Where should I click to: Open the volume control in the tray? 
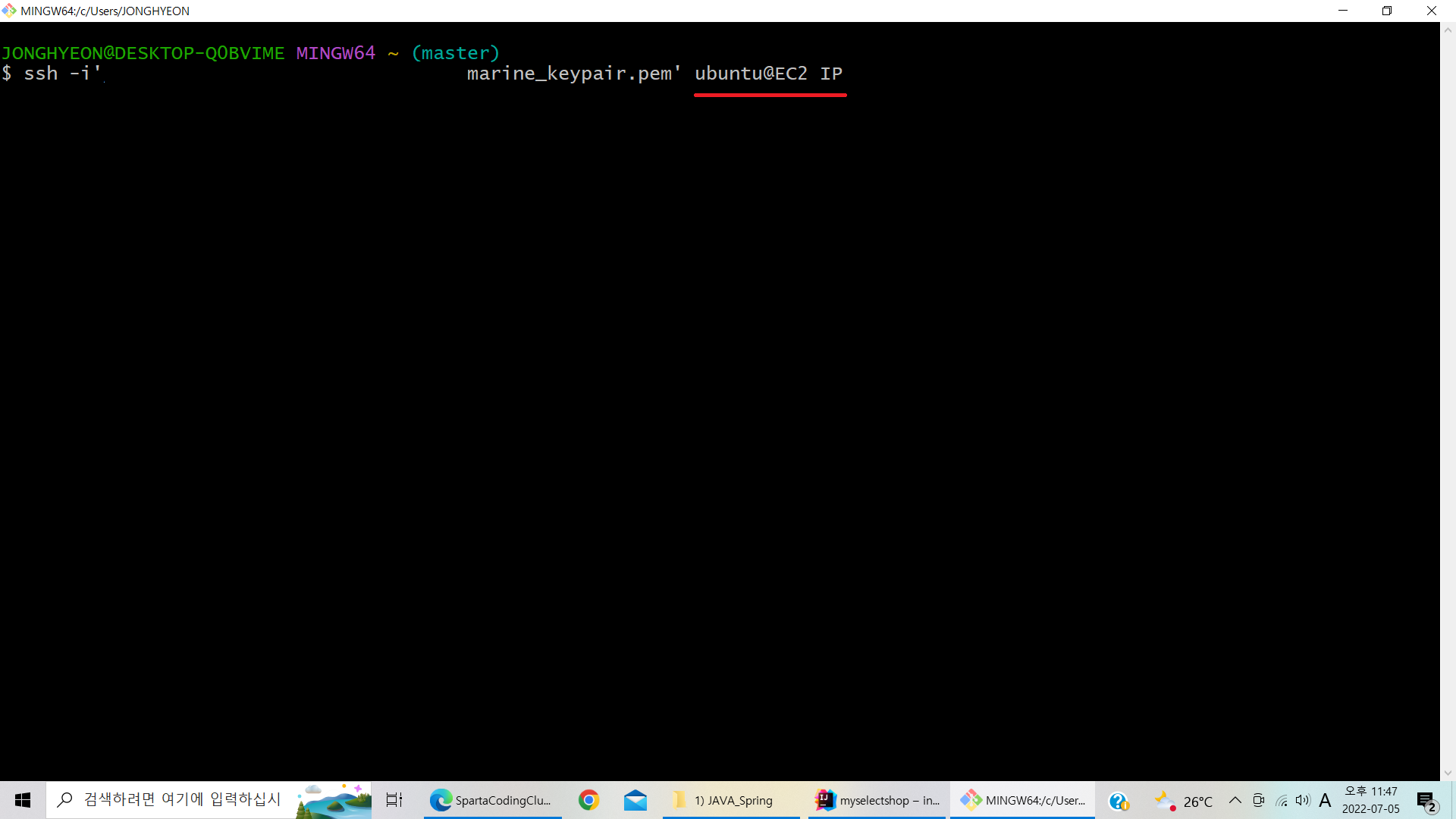[x=1303, y=800]
